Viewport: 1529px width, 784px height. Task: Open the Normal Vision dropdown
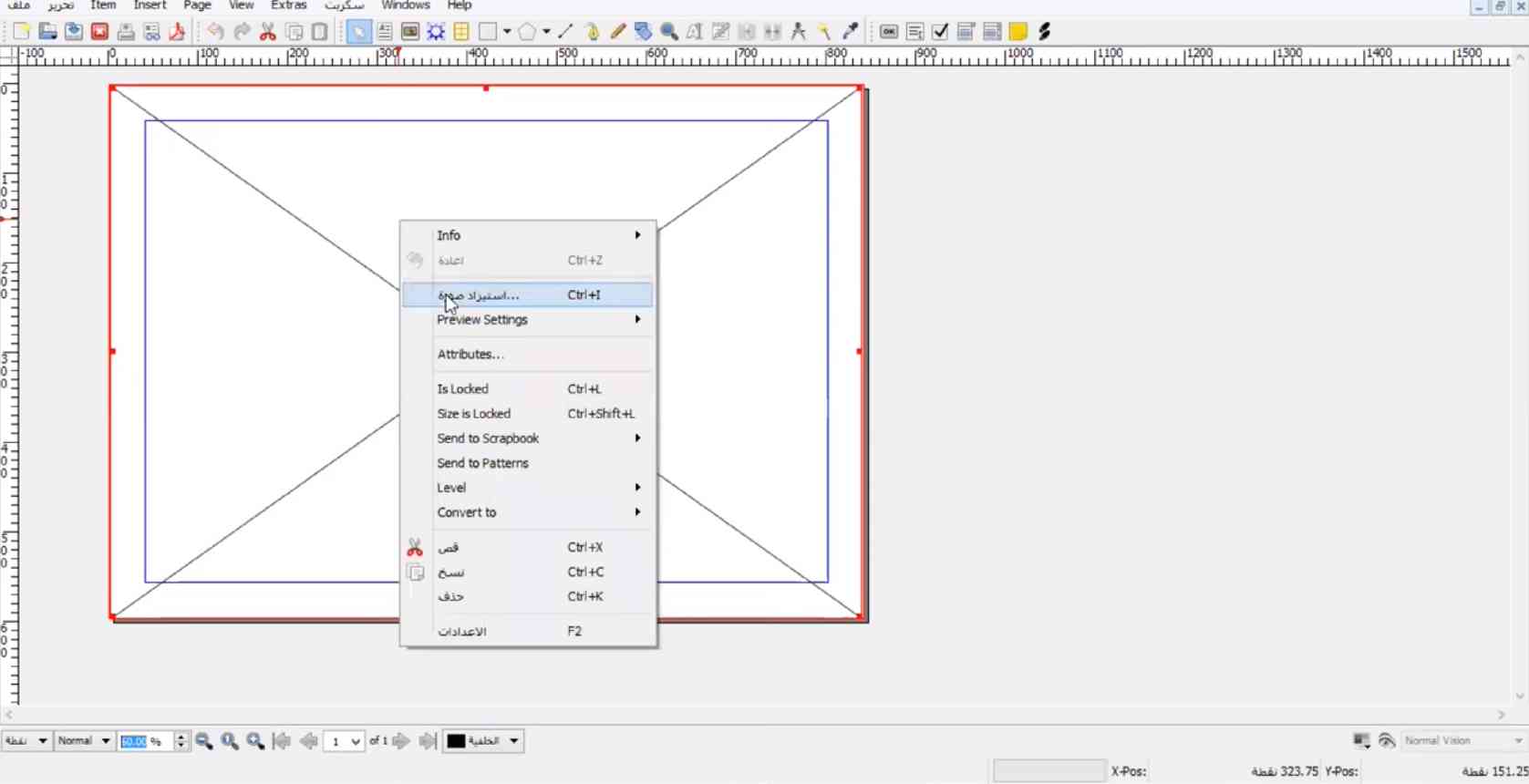click(x=1463, y=741)
